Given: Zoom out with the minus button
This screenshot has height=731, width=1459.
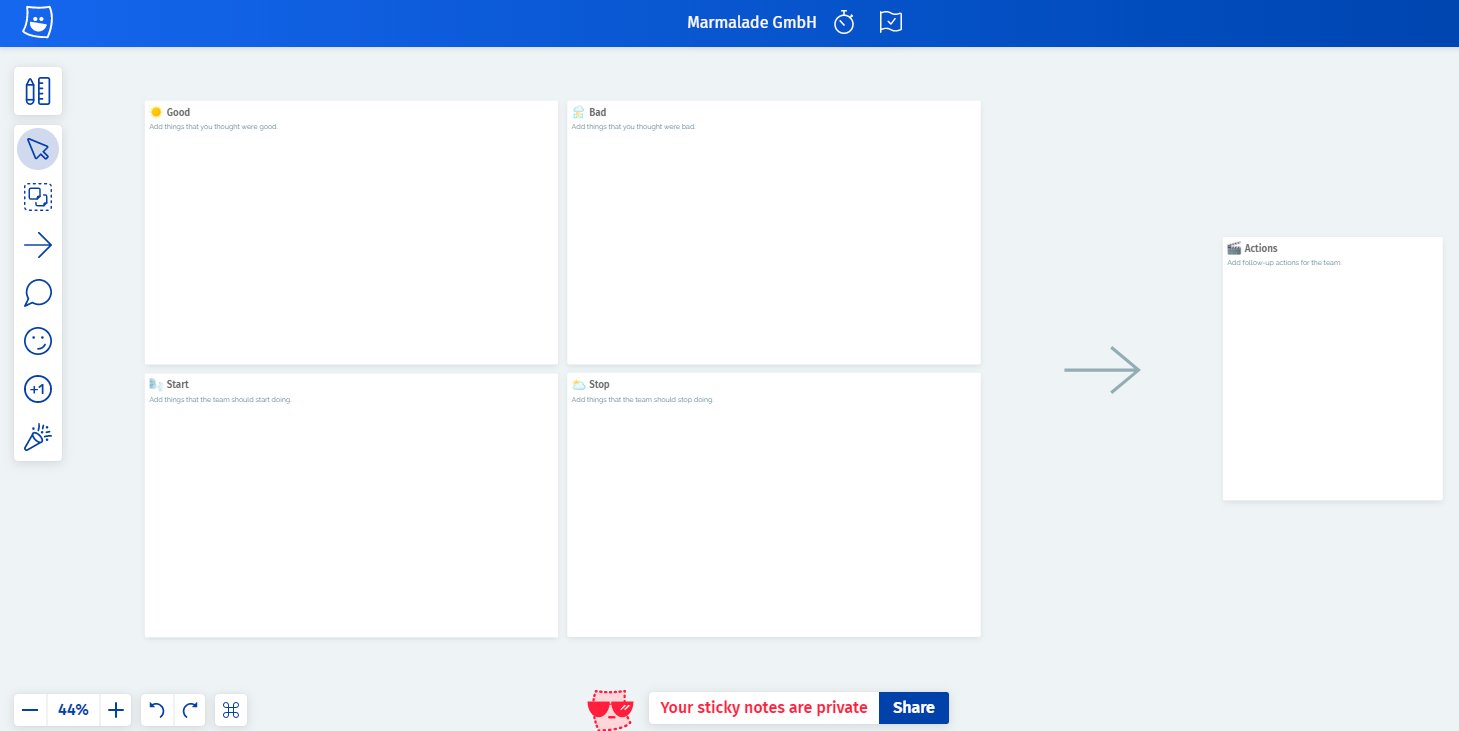Looking at the screenshot, I should 30,710.
